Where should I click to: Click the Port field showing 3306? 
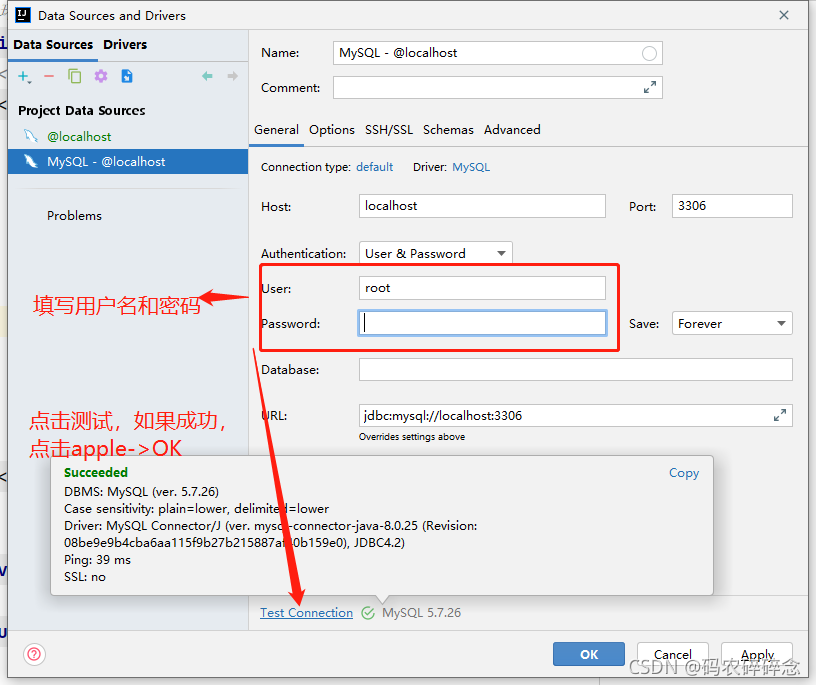tap(732, 206)
